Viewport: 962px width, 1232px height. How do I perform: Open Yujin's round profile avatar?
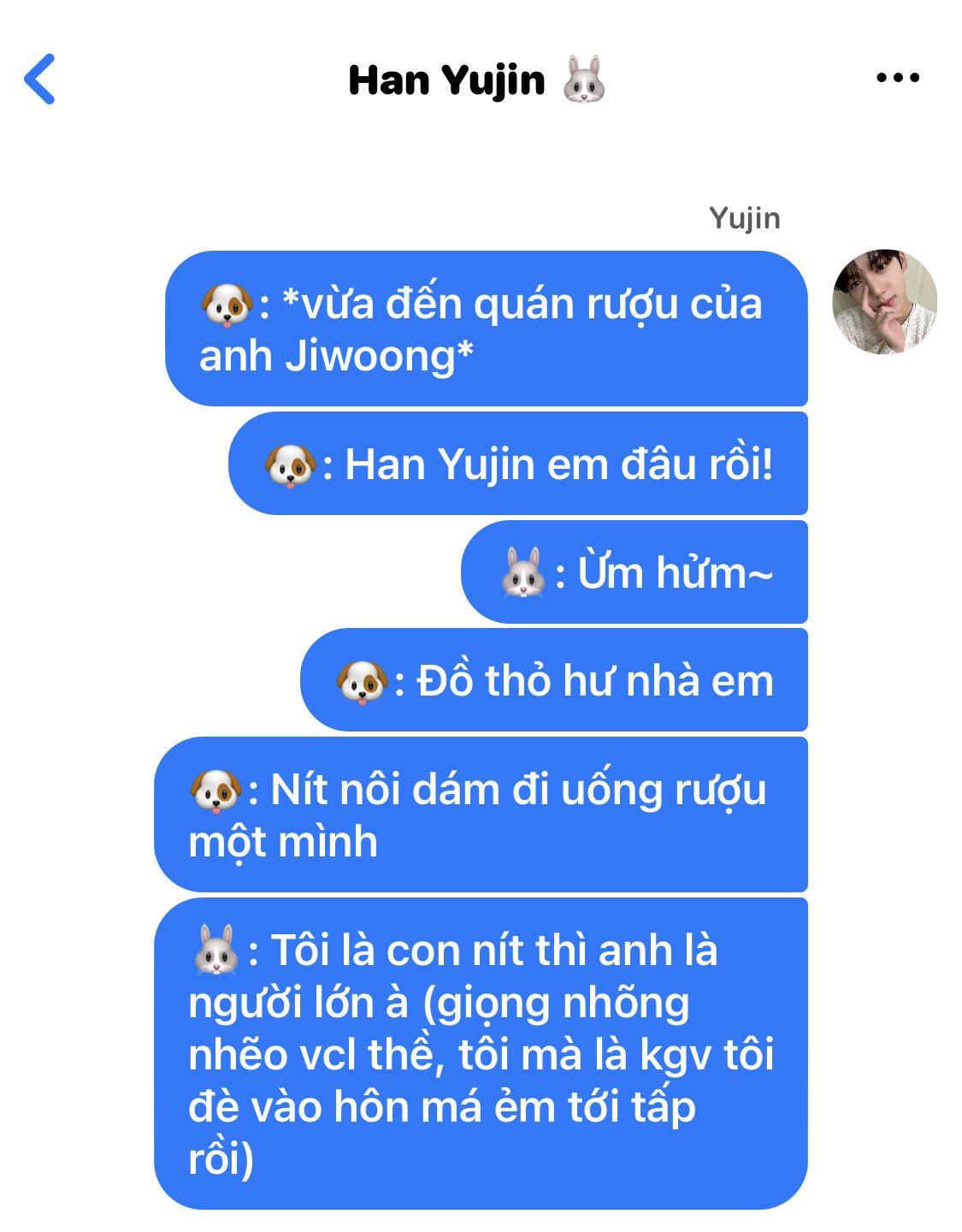coord(885,302)
